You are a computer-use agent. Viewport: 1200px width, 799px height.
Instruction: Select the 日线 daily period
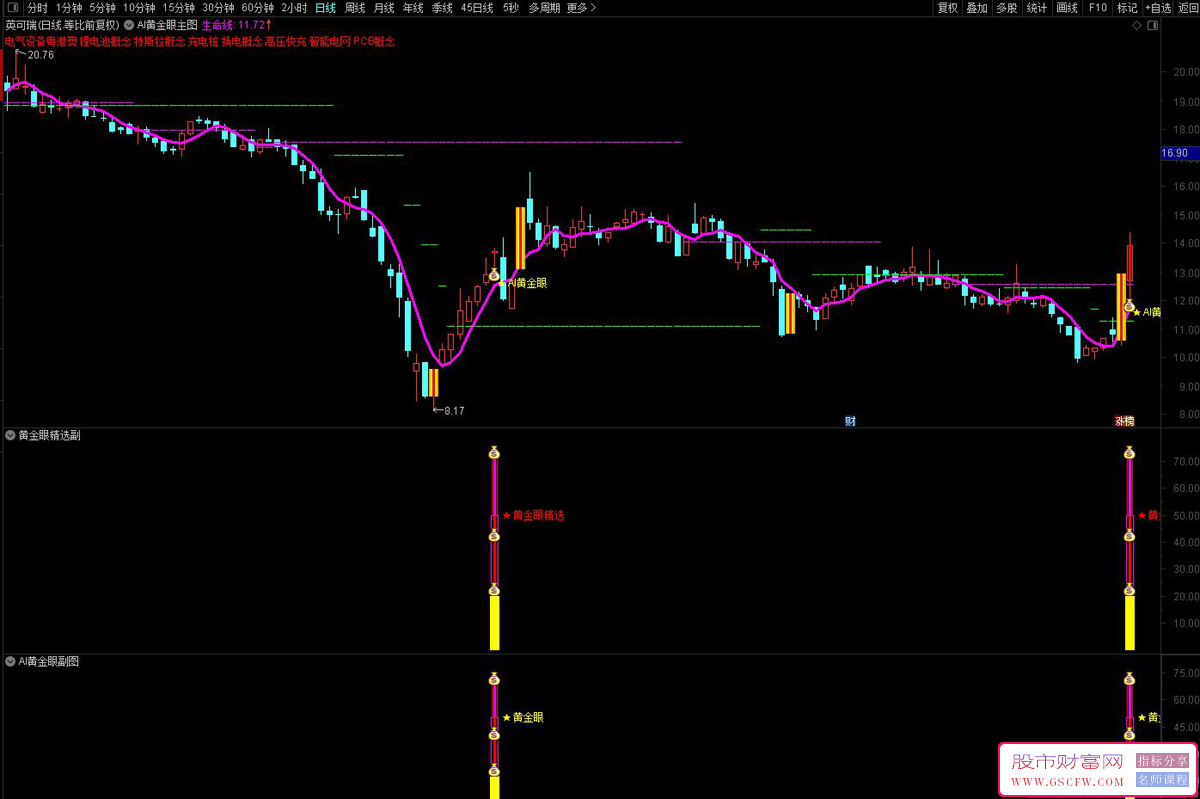pyautogui.click(x=325, y=7)
